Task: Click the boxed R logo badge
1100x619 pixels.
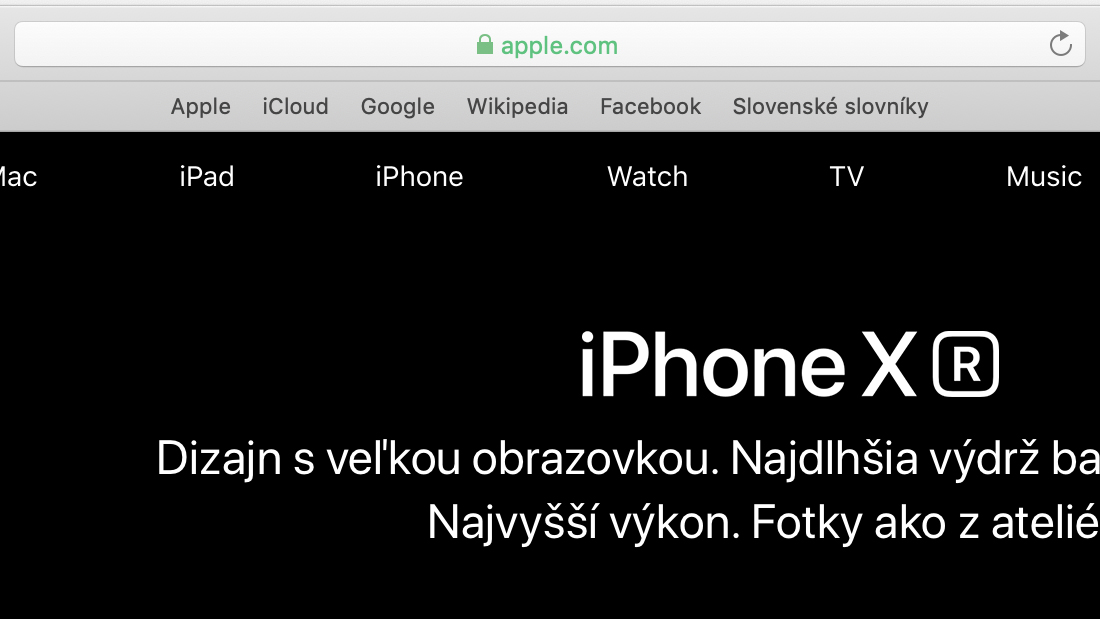Action: (x=965, y=364)
